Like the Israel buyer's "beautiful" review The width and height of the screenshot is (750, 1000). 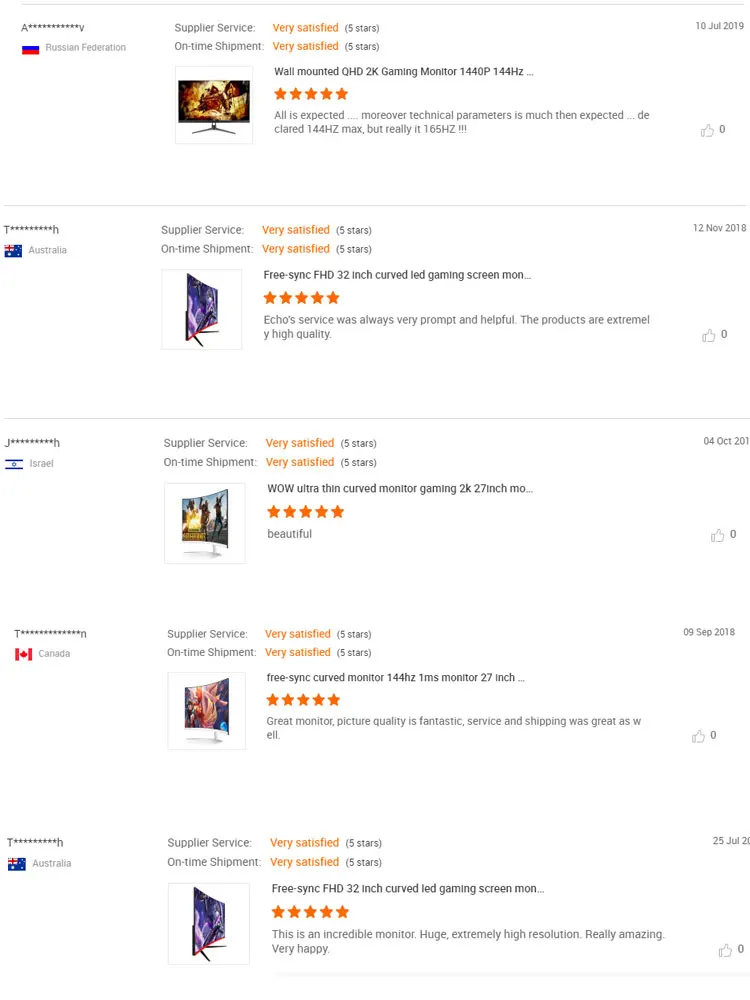click(x=718, y=535)
